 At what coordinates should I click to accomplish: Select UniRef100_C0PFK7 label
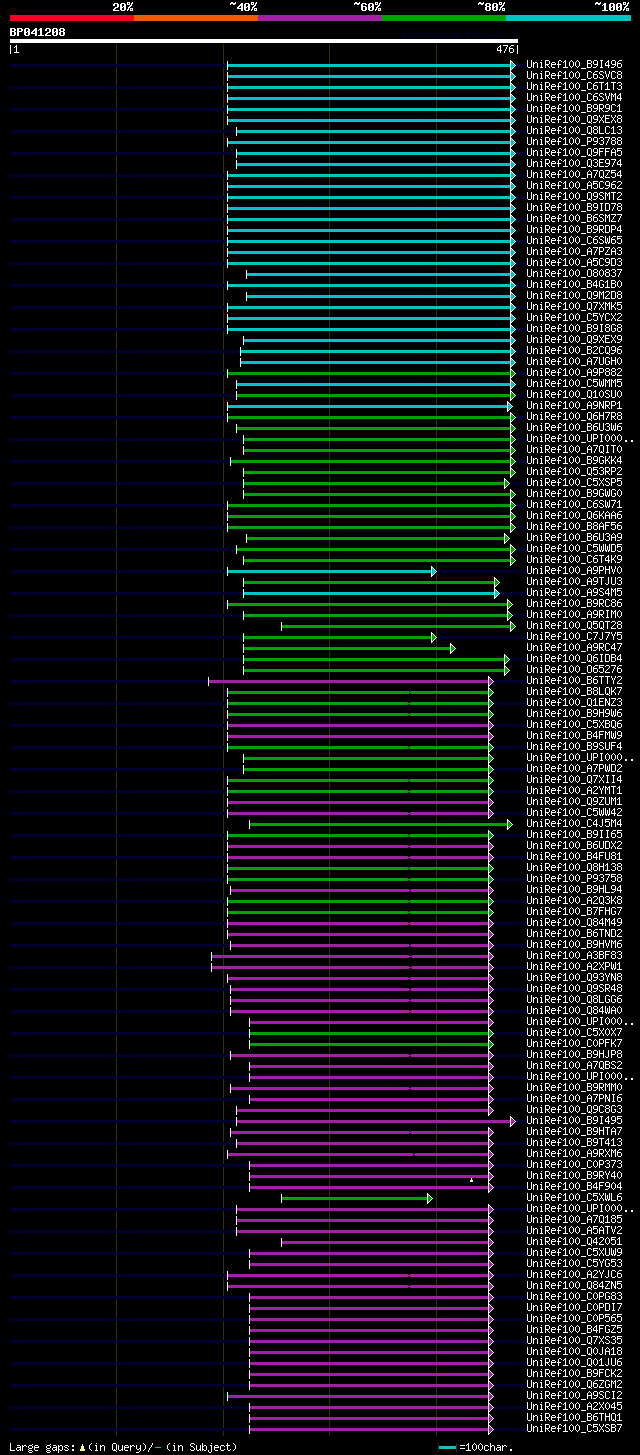point(575,1043)
